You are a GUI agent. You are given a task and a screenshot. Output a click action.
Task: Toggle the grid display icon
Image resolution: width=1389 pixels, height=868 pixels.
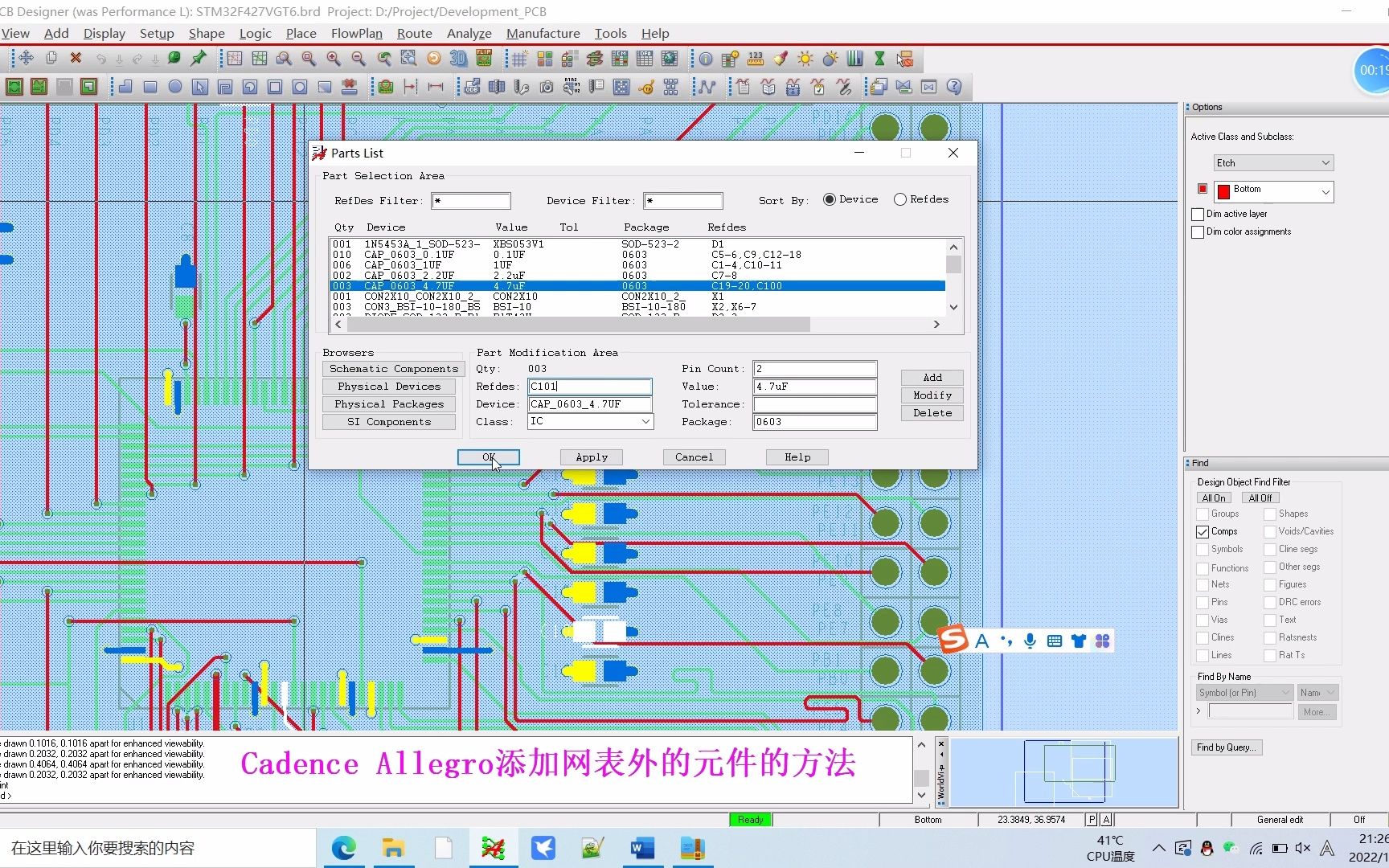point(519,59)
